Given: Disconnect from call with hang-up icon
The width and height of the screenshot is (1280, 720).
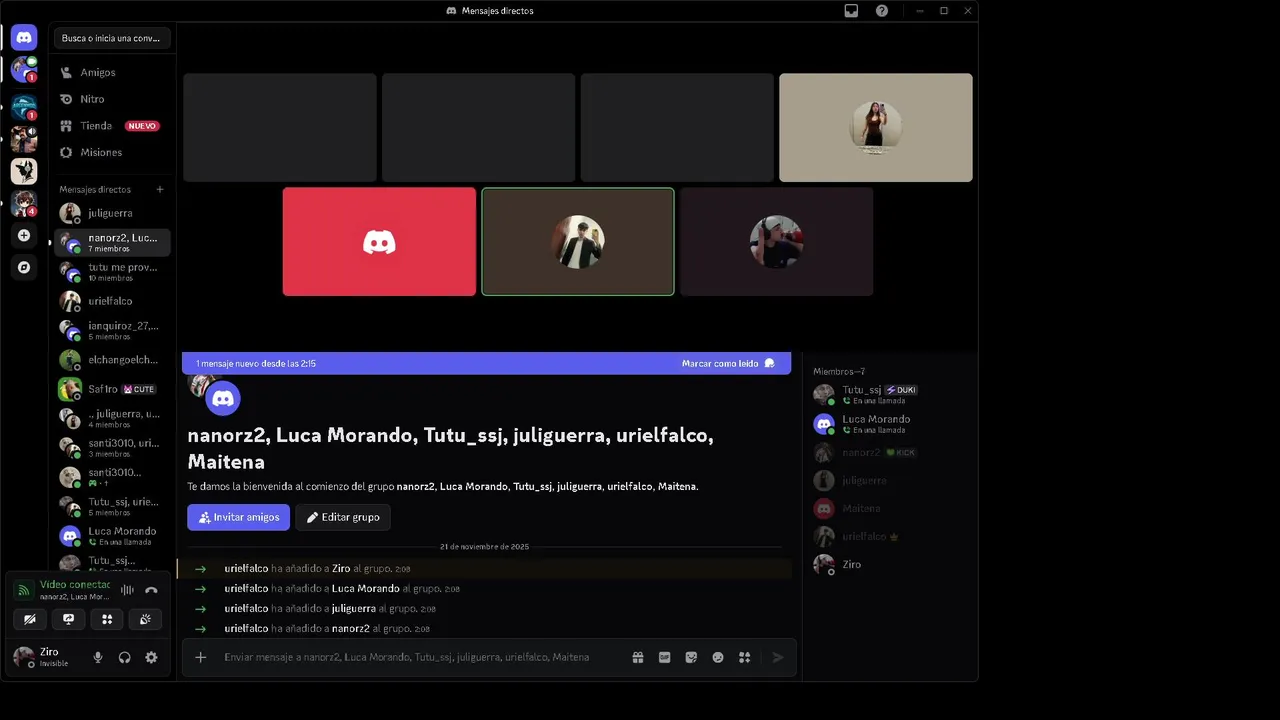Looking at the screenshot, I should pos(151,590).
